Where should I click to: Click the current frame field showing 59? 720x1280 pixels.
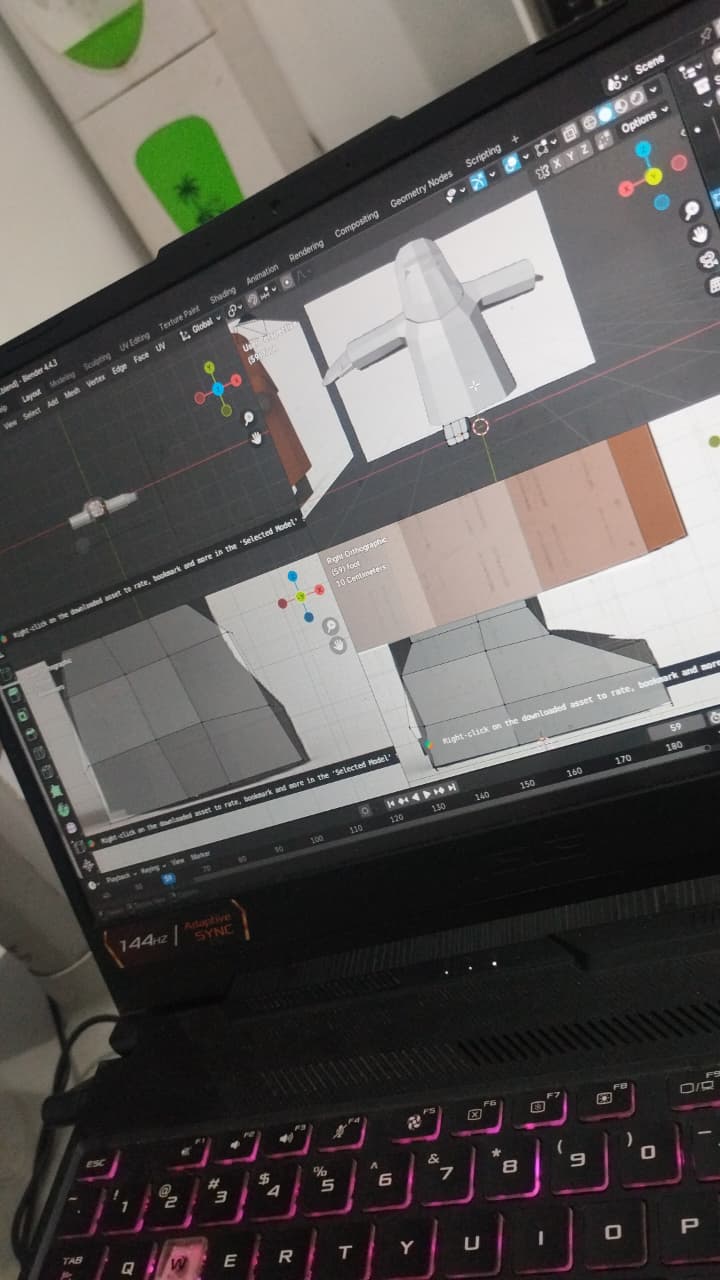675,727
